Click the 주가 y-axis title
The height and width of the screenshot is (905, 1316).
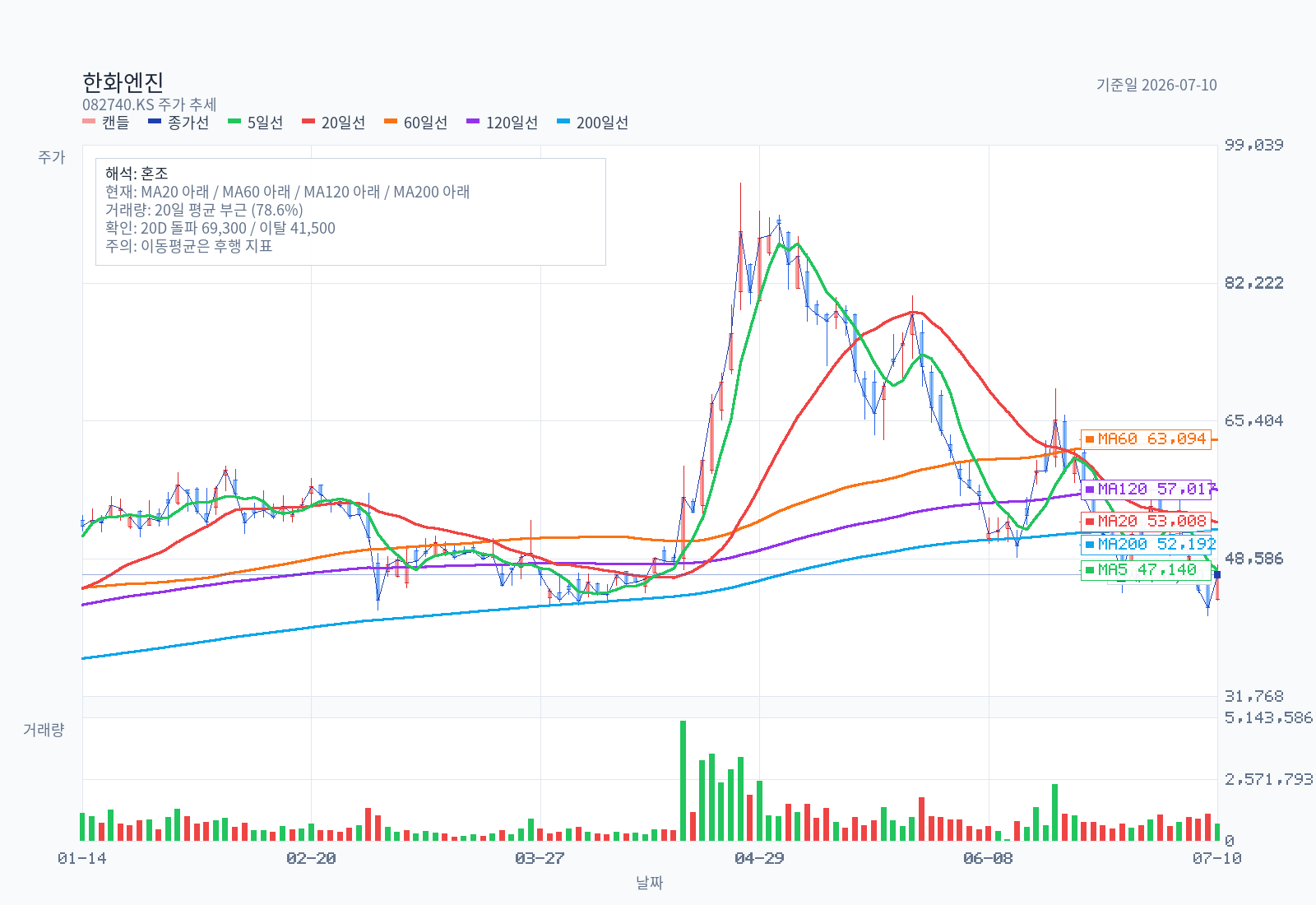click(x=51, y=157)
